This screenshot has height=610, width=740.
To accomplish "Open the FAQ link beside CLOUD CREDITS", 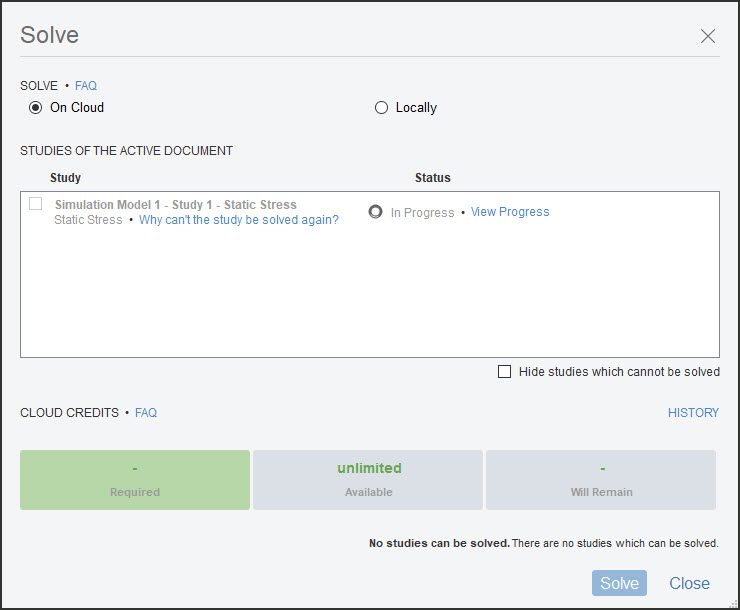I will [146, 413].
